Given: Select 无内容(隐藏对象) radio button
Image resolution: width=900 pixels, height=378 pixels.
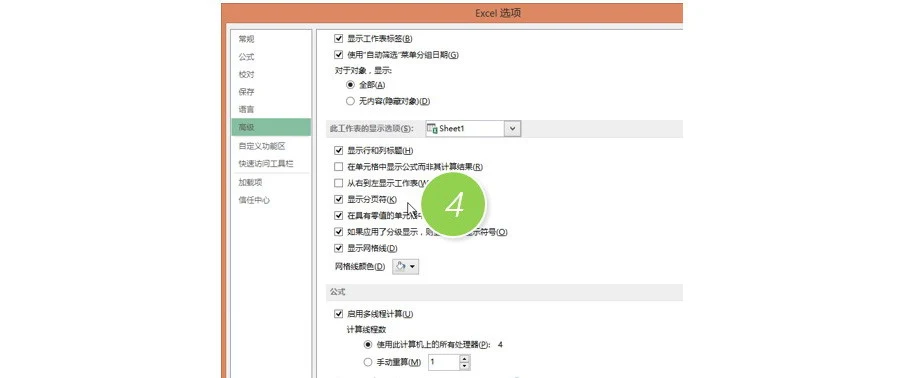Looking at the screenshot, I should tap(350, 102).
